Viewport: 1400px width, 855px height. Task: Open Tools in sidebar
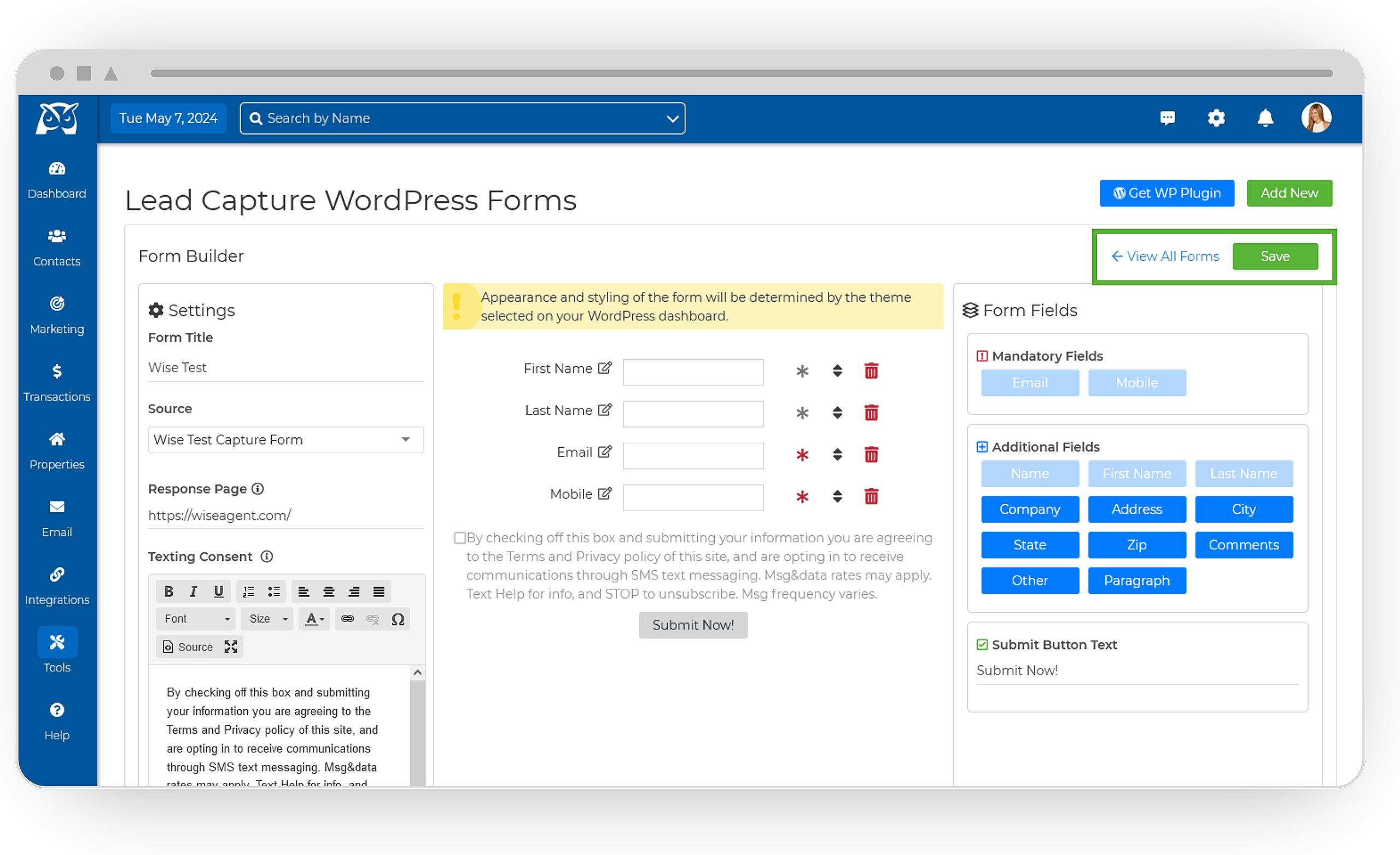(x=57, y=651)
